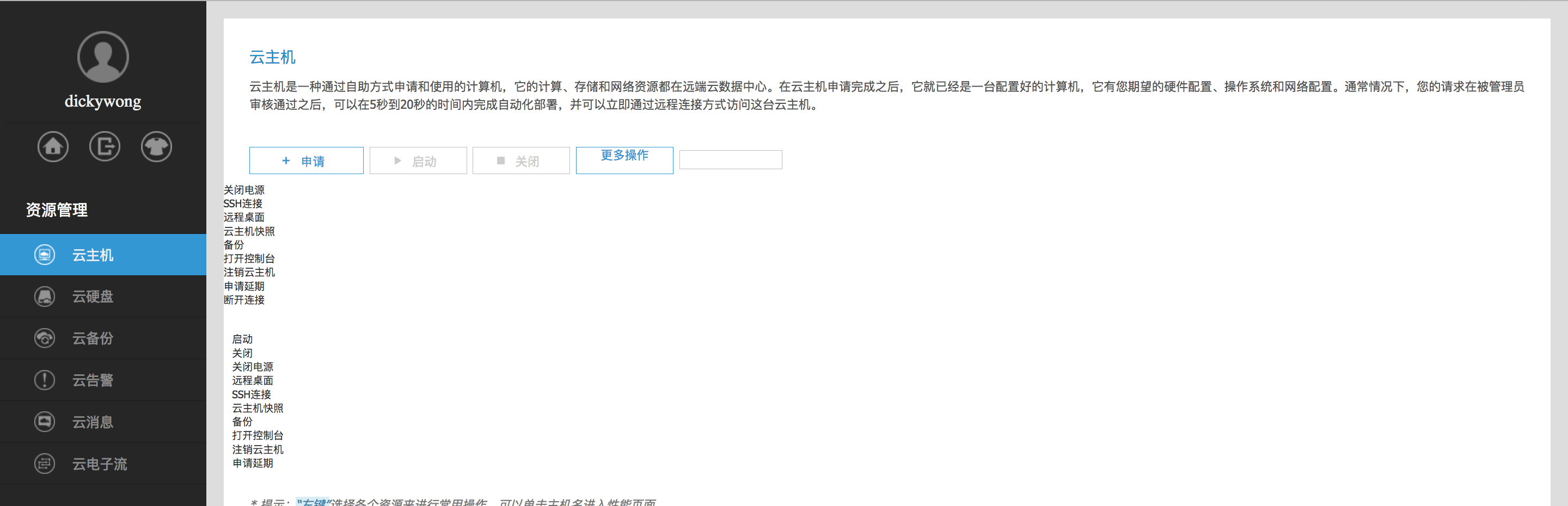The image size is (1568, 506).
Task: Select 备份 in the list containing 断开连接
Action: click(234, 244)
